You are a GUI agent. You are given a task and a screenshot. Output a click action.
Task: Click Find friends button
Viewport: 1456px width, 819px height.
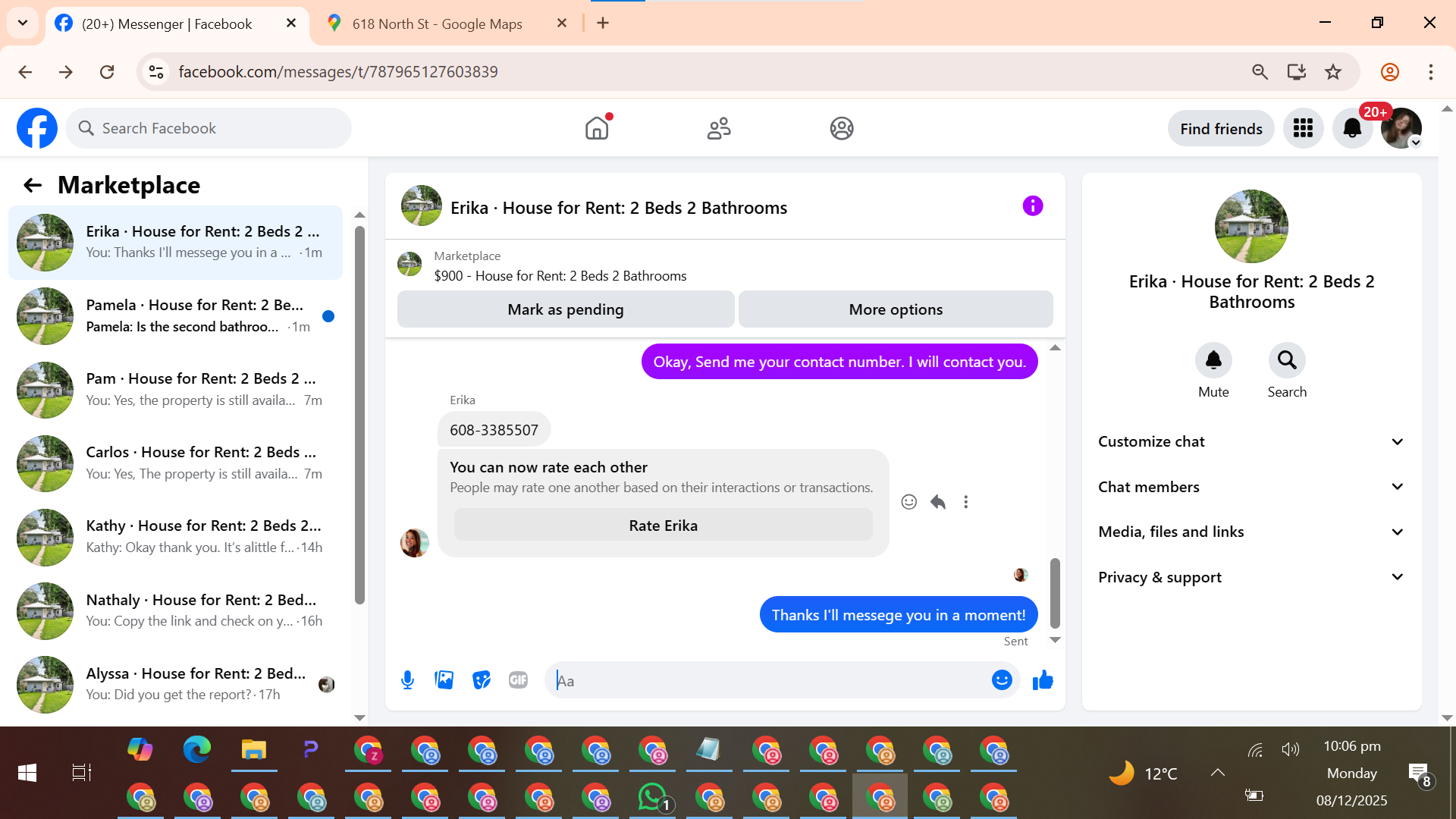coord(1221,129)
